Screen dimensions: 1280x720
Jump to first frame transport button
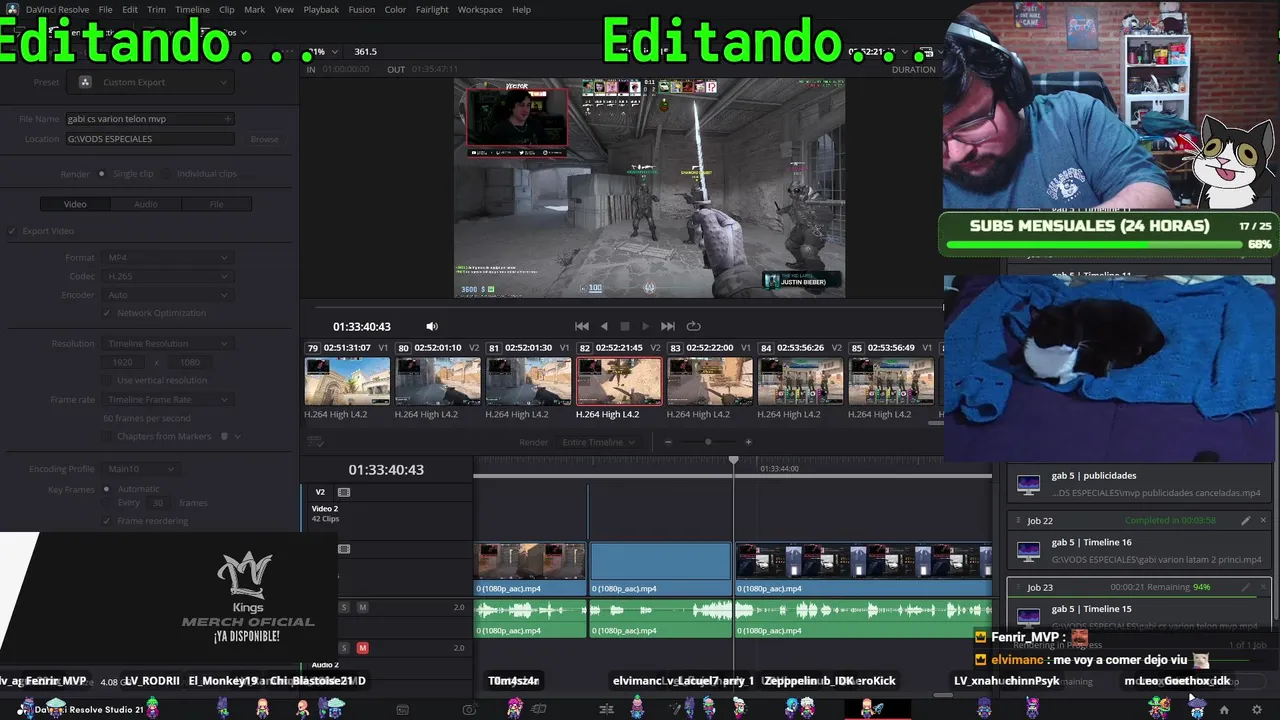(582, 326)
